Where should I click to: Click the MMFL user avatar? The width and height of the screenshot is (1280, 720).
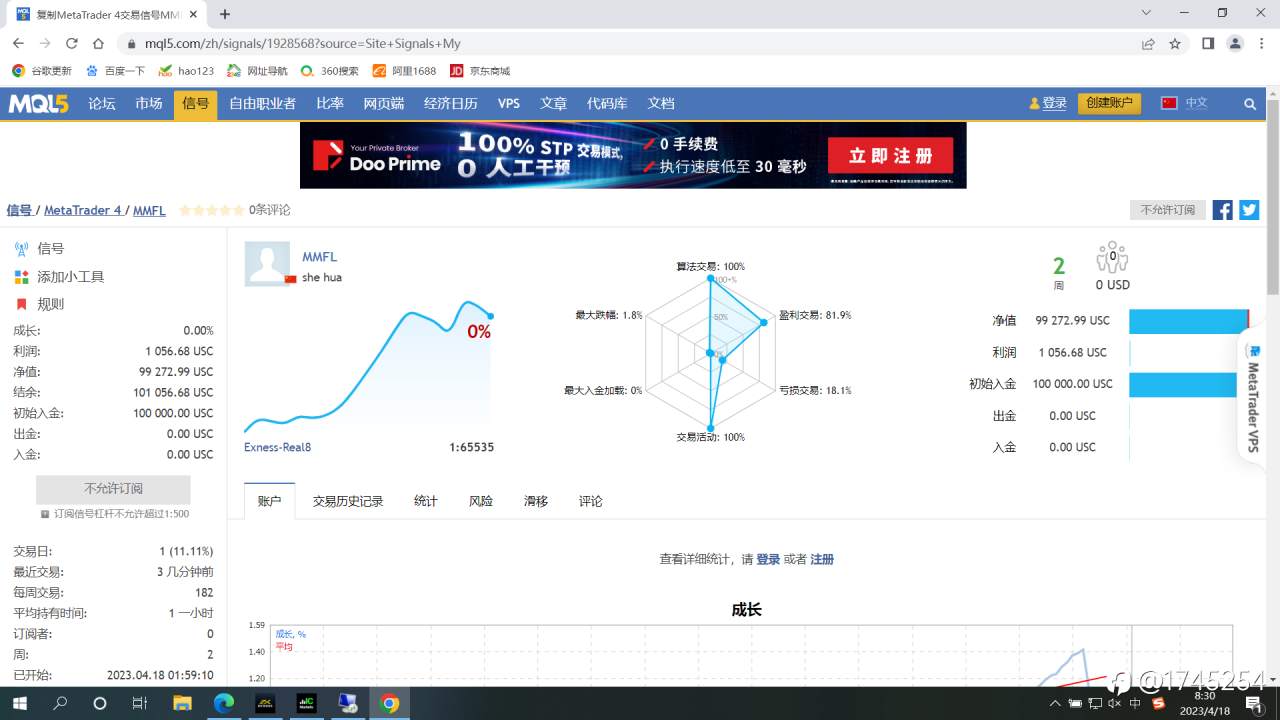coord(267,264)
